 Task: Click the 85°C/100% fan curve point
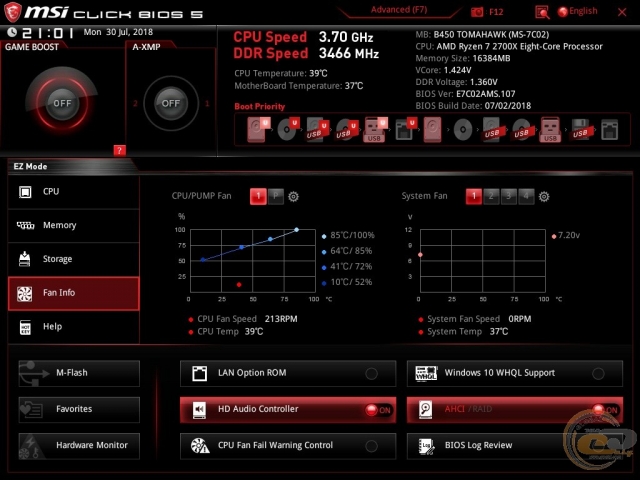(x=296, y=230)
